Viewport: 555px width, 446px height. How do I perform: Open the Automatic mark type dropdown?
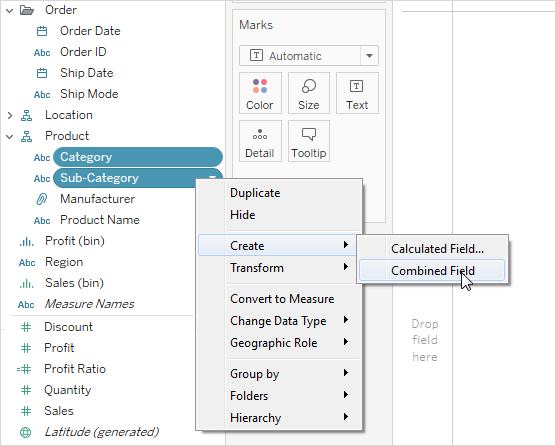coord(369,56)
